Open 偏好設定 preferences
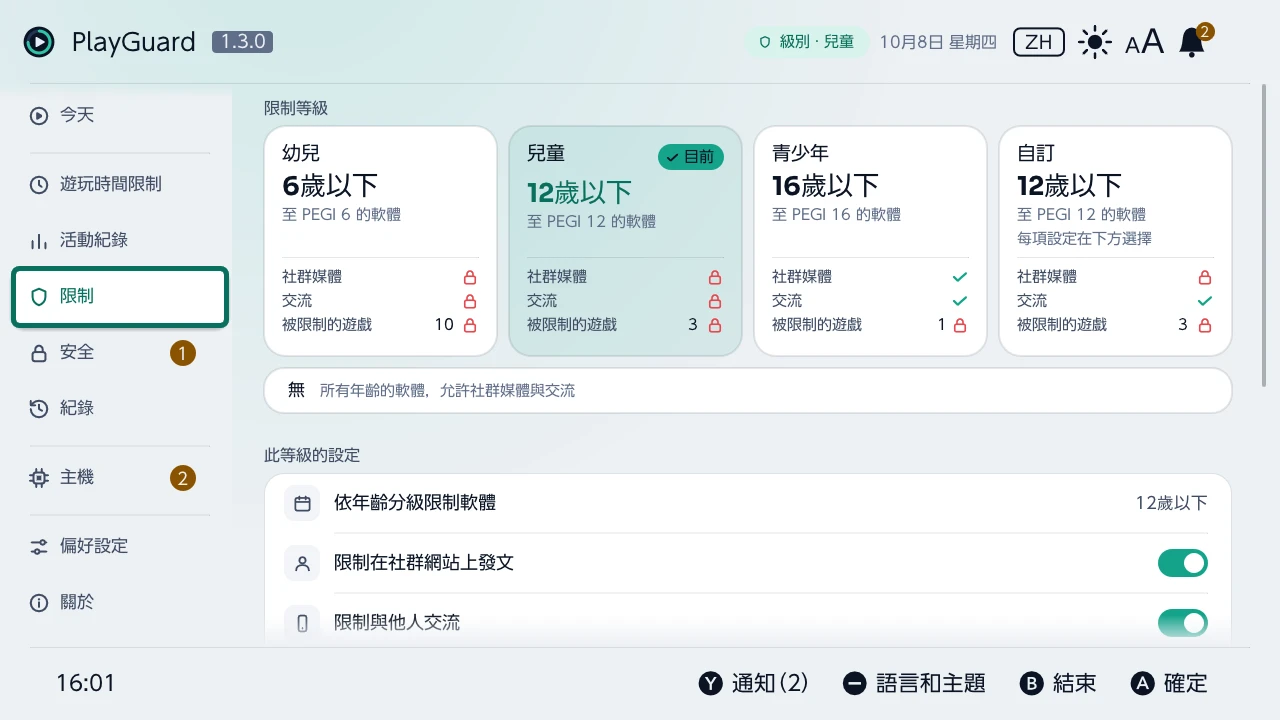This screenshot has height=720, width=1280. tap(120, 546)
